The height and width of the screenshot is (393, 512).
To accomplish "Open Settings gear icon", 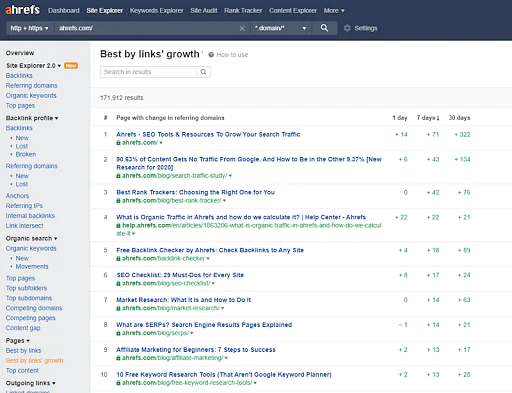I will (347, 28).
